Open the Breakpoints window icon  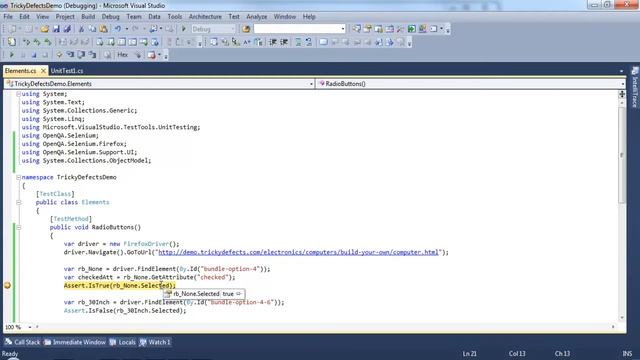151,55
